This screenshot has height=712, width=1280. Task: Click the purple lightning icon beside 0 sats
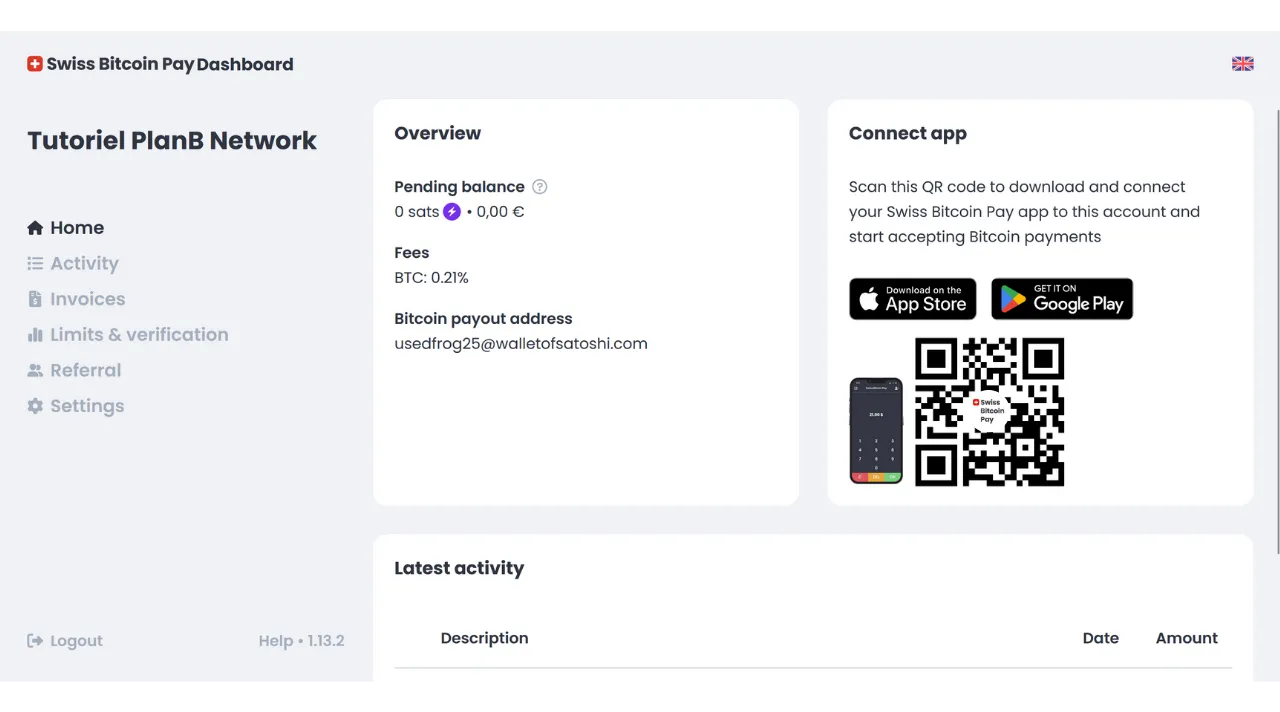click(x=452, y=211)
